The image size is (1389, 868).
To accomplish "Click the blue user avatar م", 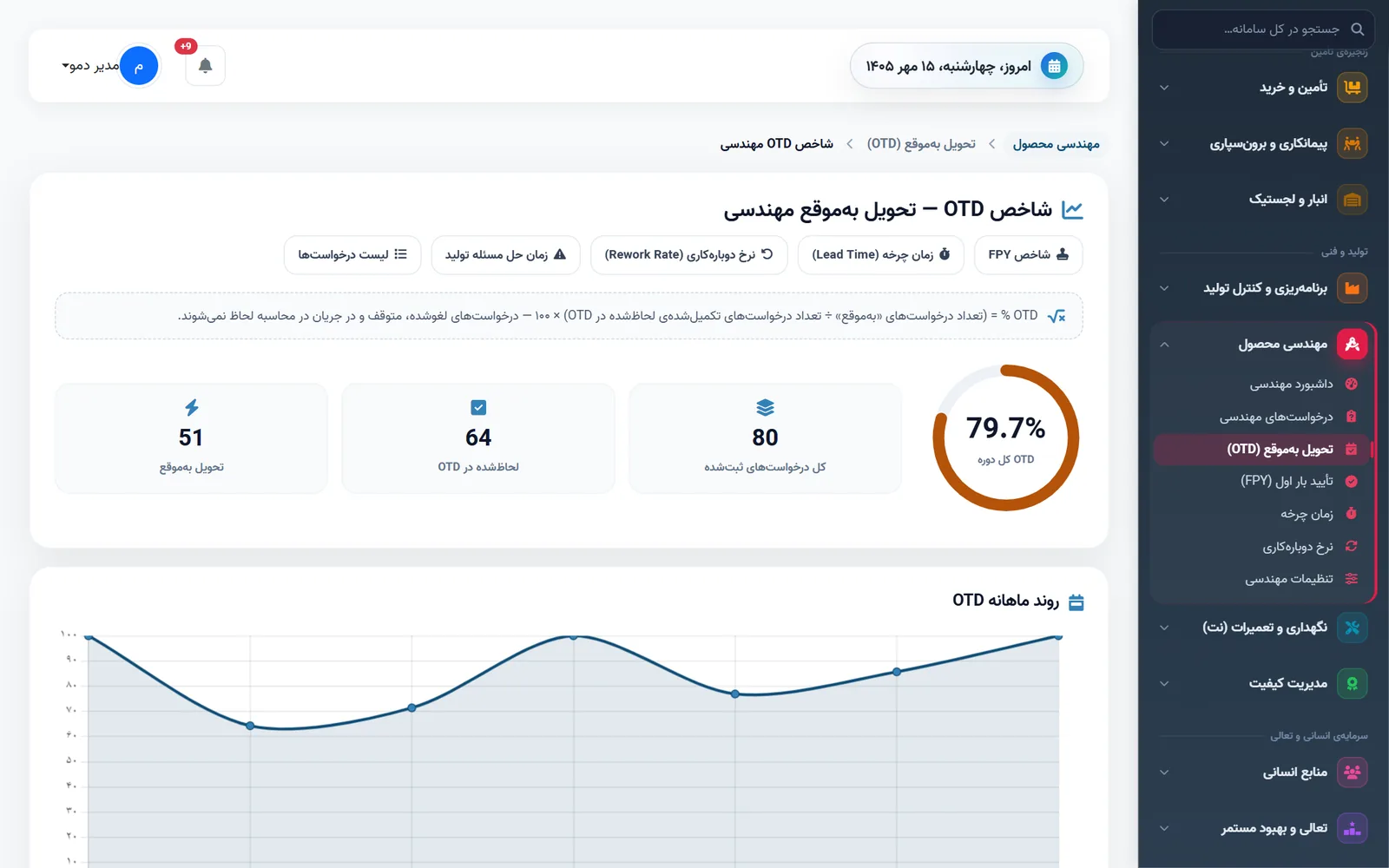I will click(x=139, y=66).
